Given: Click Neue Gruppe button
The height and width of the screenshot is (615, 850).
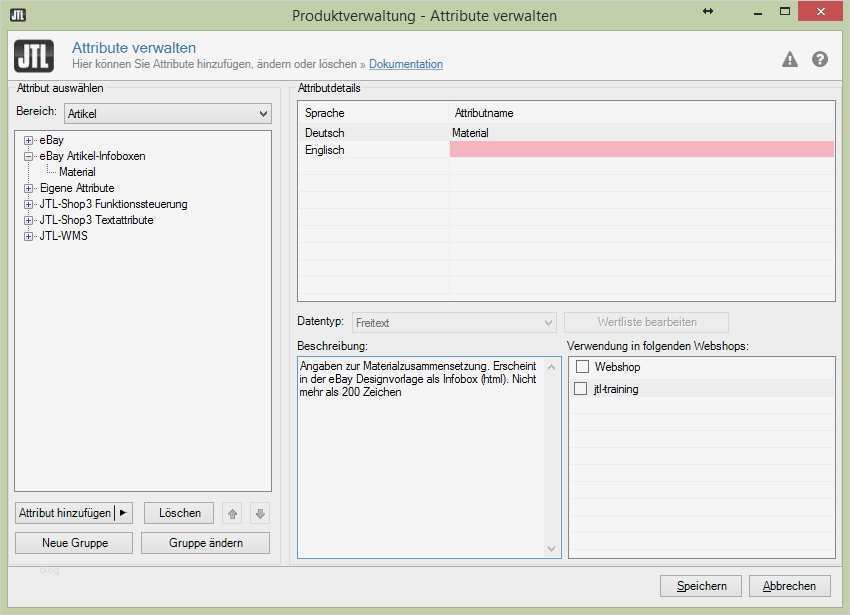Looking at the screenshot, I should 74,542.
